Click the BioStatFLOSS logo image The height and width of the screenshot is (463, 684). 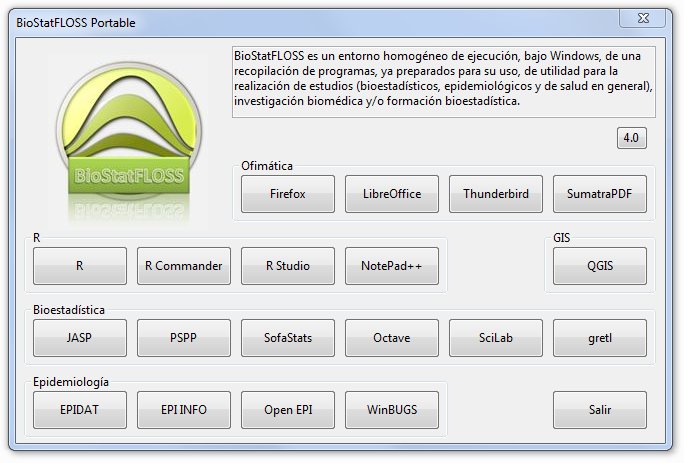[x=129, y=140]
